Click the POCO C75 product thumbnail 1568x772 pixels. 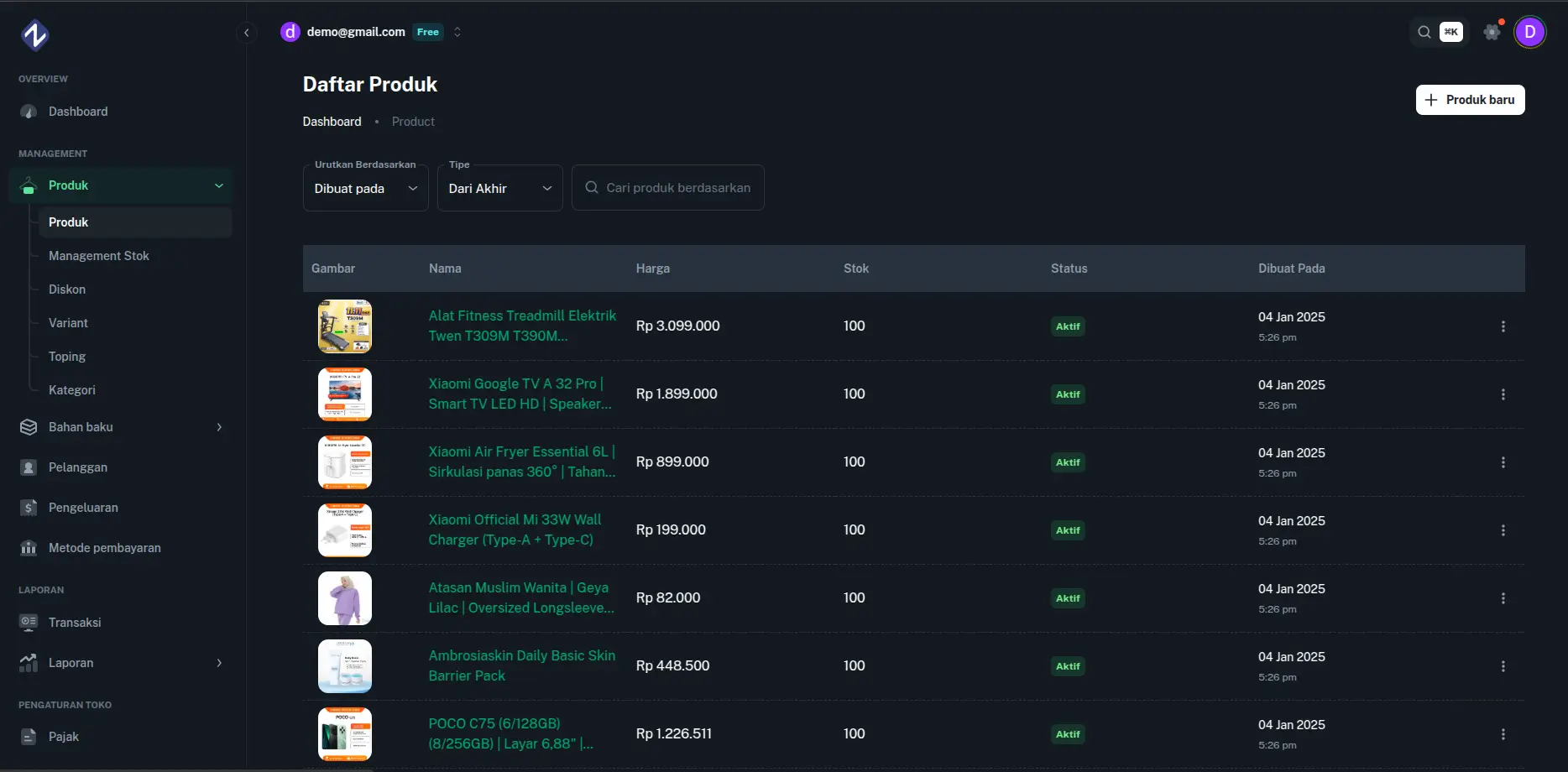(345, 733)
